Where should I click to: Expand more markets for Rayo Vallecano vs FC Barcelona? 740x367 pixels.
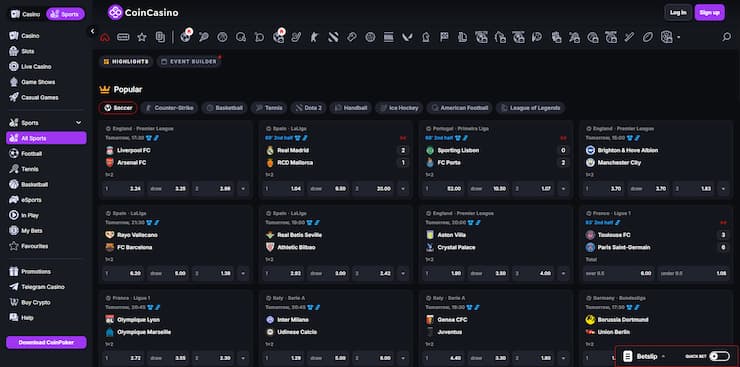pyautogui.click(x=243, y=273)
